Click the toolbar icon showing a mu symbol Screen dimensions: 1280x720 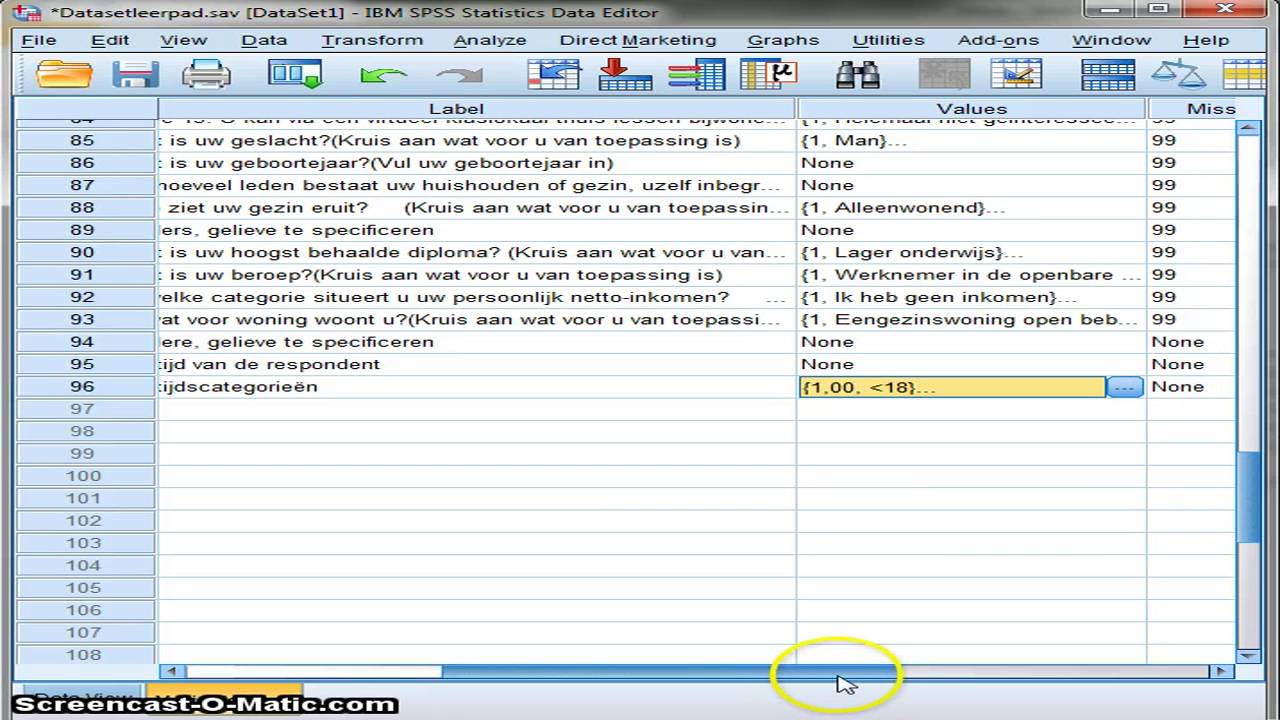coord(768,75)
